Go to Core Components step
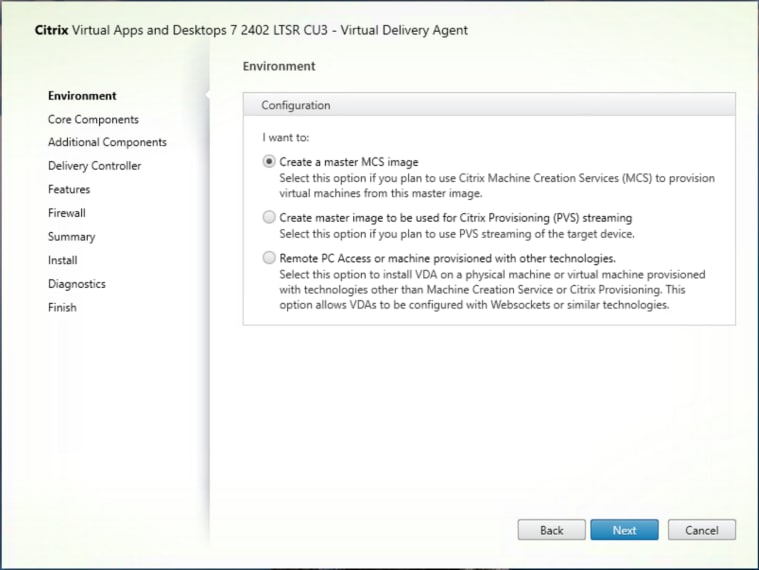Image resolution: width=759 pixels, height=570 pixels. coord(93,120)
